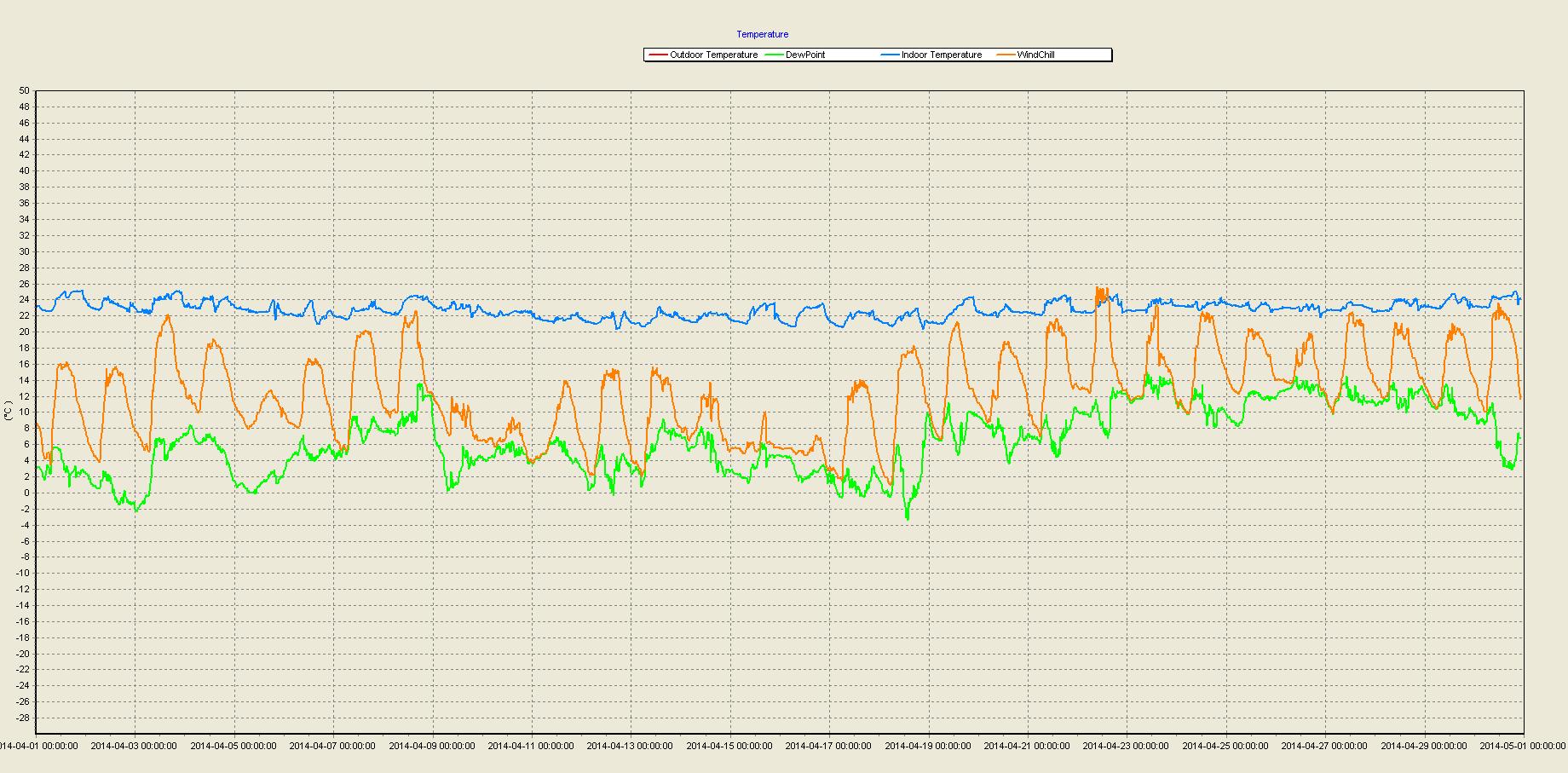Select the 2014-04-21 00:00:00 x-axis date label

point(1027,746)
